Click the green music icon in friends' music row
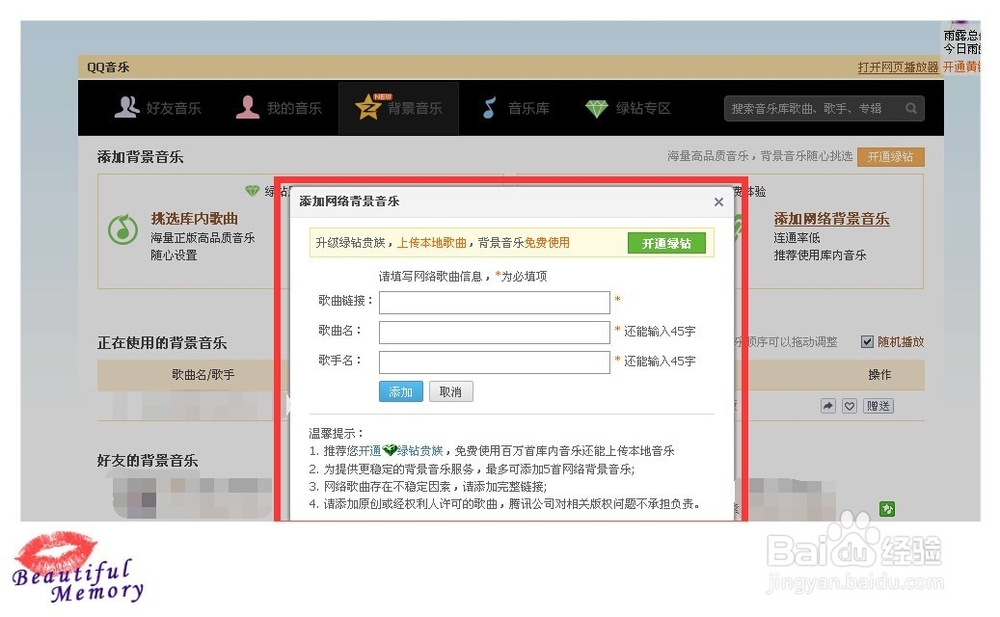1000x617 pixels. coord(886,509)
